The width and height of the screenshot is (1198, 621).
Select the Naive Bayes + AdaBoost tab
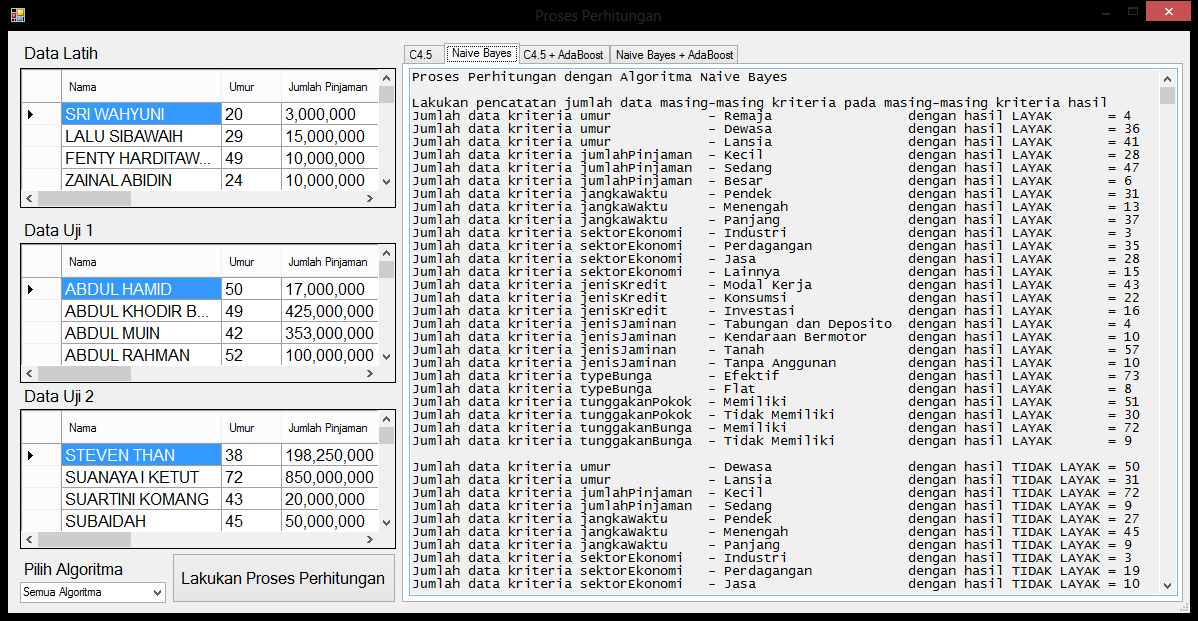tap(674, 55)
